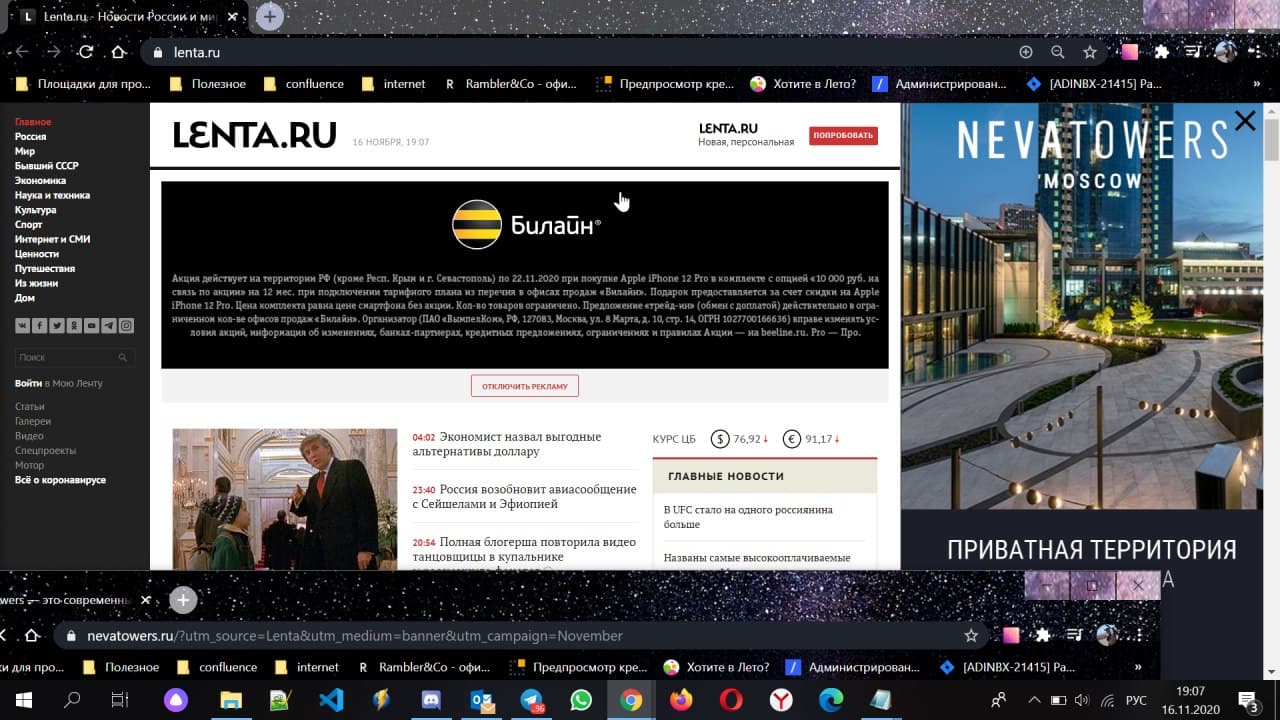Open Площадки для про... bookmarks folder
This screenshot has width=1280, height=720.
point(82,84)
